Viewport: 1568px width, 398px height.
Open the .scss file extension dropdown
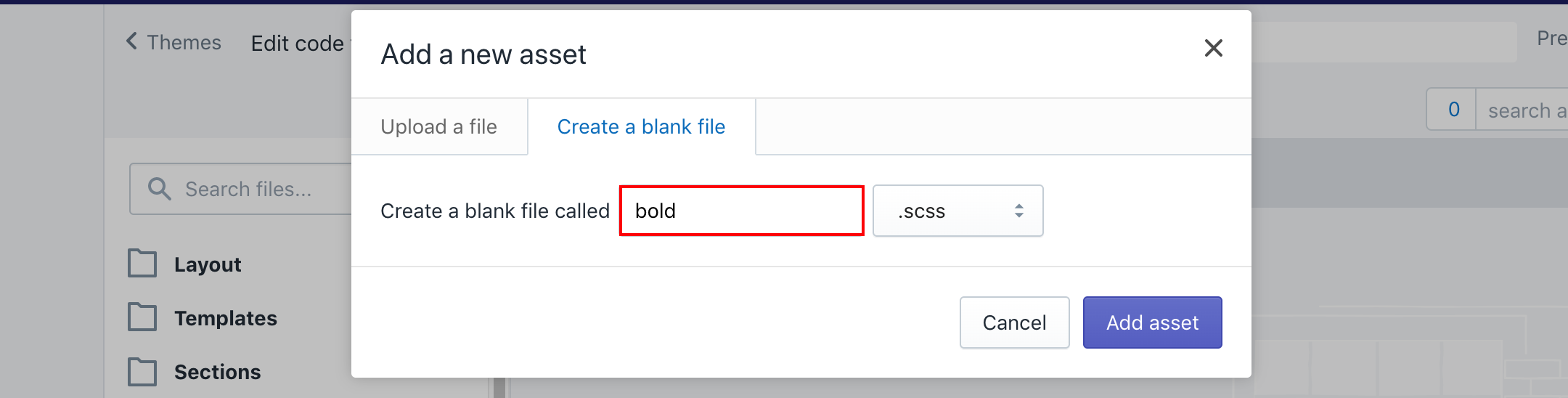coord(958,211)
